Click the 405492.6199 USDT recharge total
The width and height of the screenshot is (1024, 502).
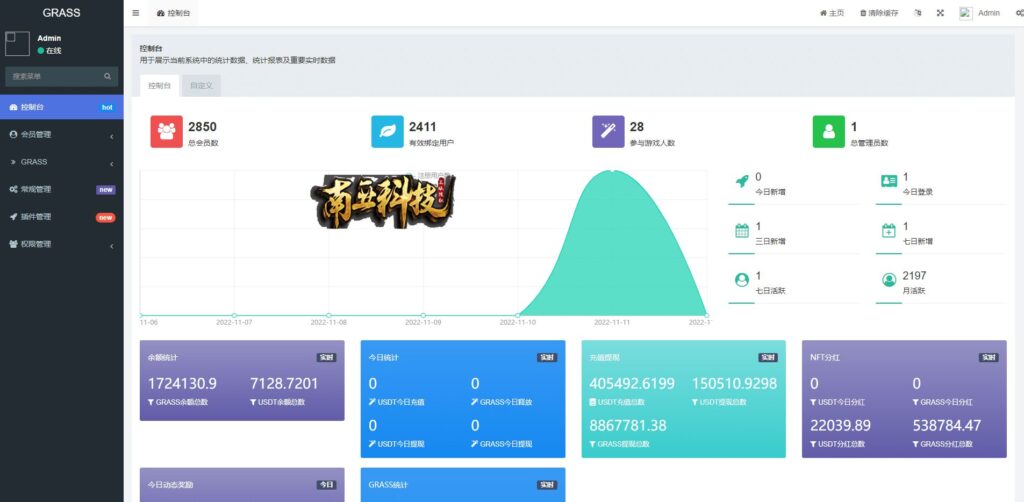(x=632, y=384)
